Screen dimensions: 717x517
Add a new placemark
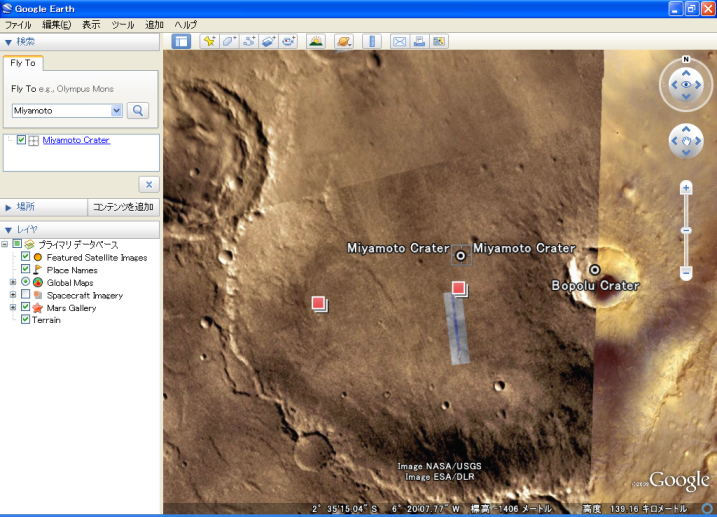tap(209, 41)
